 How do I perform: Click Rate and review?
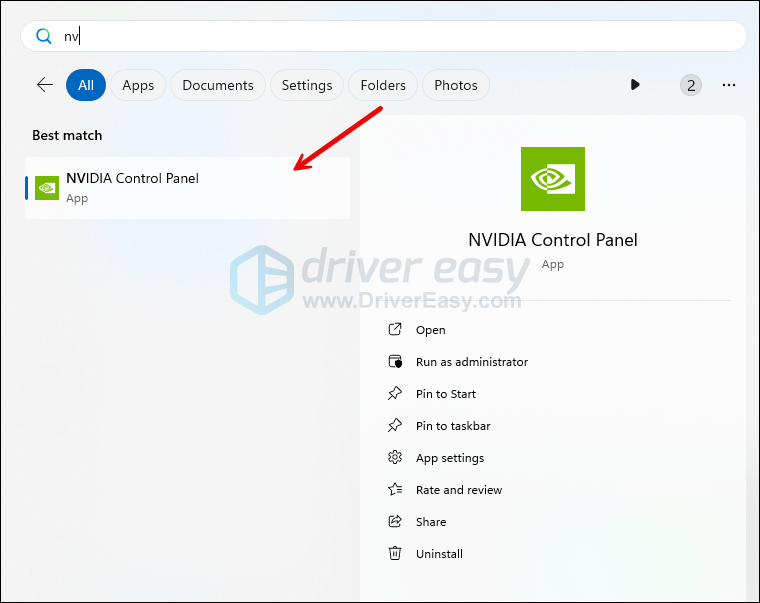click(458, 490)
